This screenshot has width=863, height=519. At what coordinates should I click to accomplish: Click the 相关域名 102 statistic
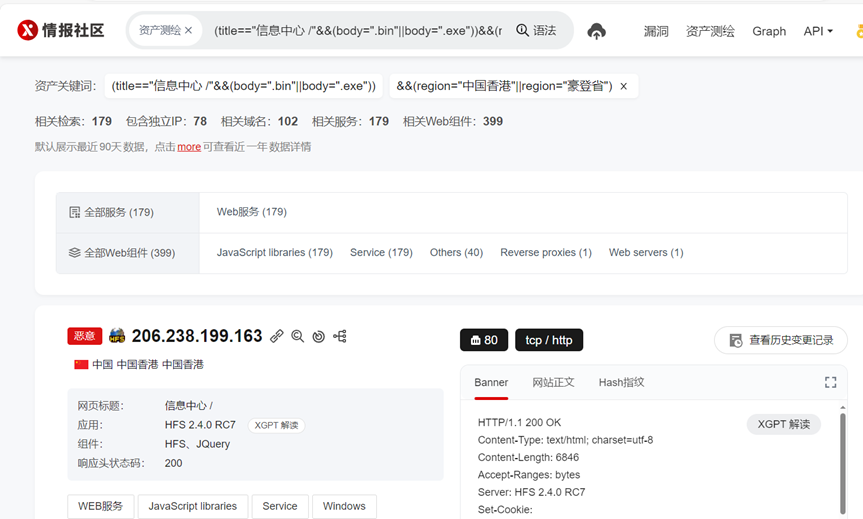tap(259, 122)
